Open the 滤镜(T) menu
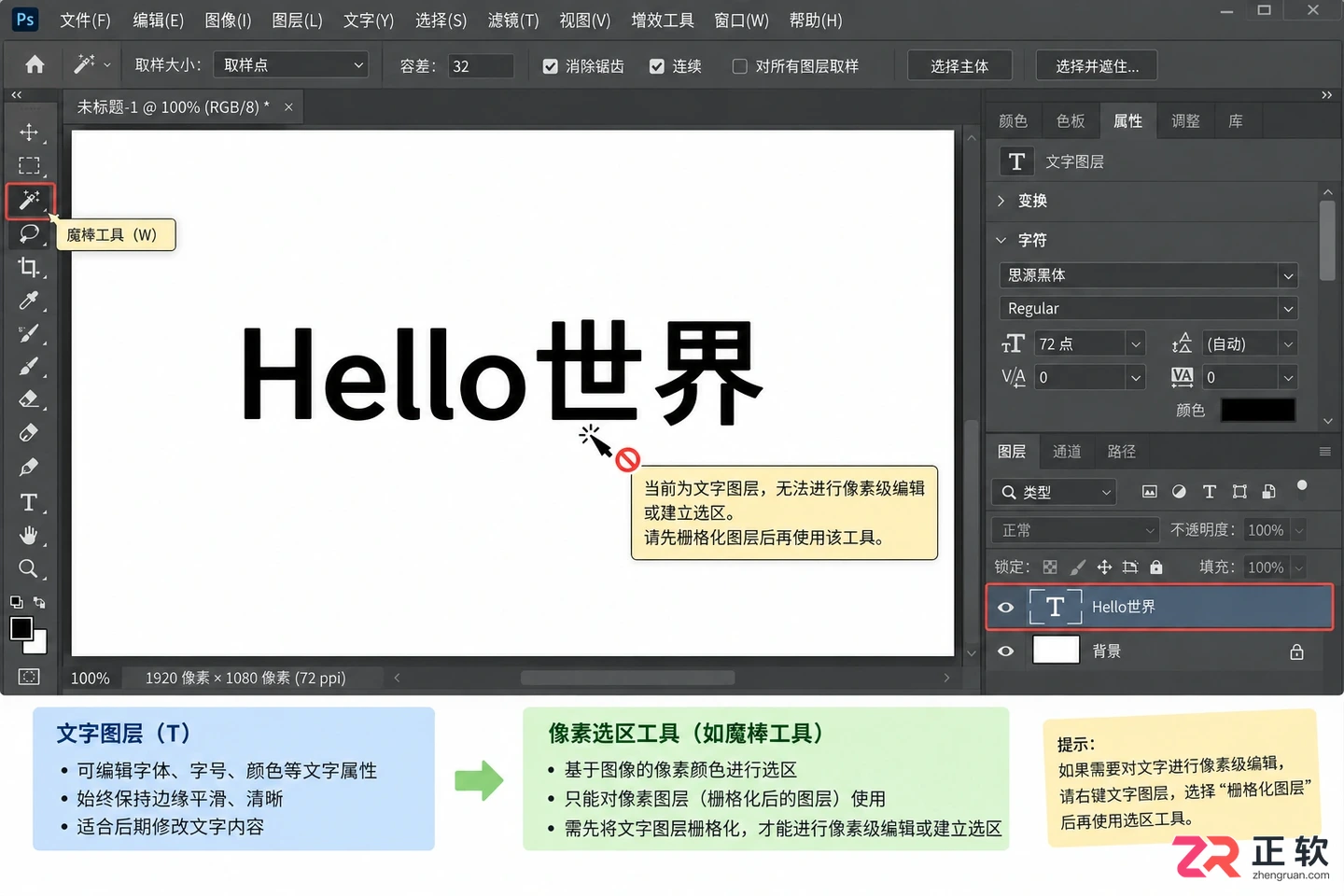This screenshot has width=1344, height=896. pos(513,20)
